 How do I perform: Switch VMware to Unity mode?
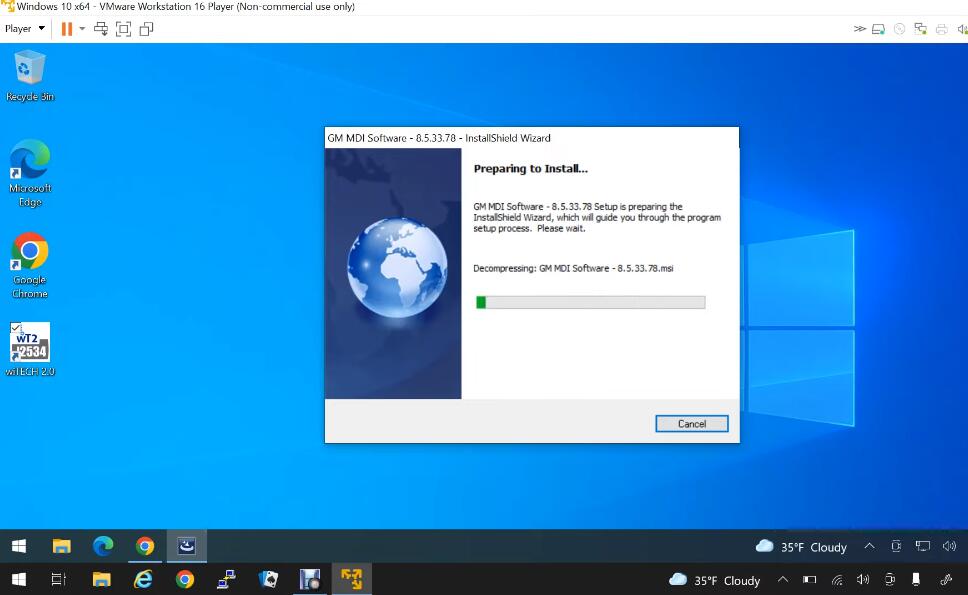[x=146, y=29]
